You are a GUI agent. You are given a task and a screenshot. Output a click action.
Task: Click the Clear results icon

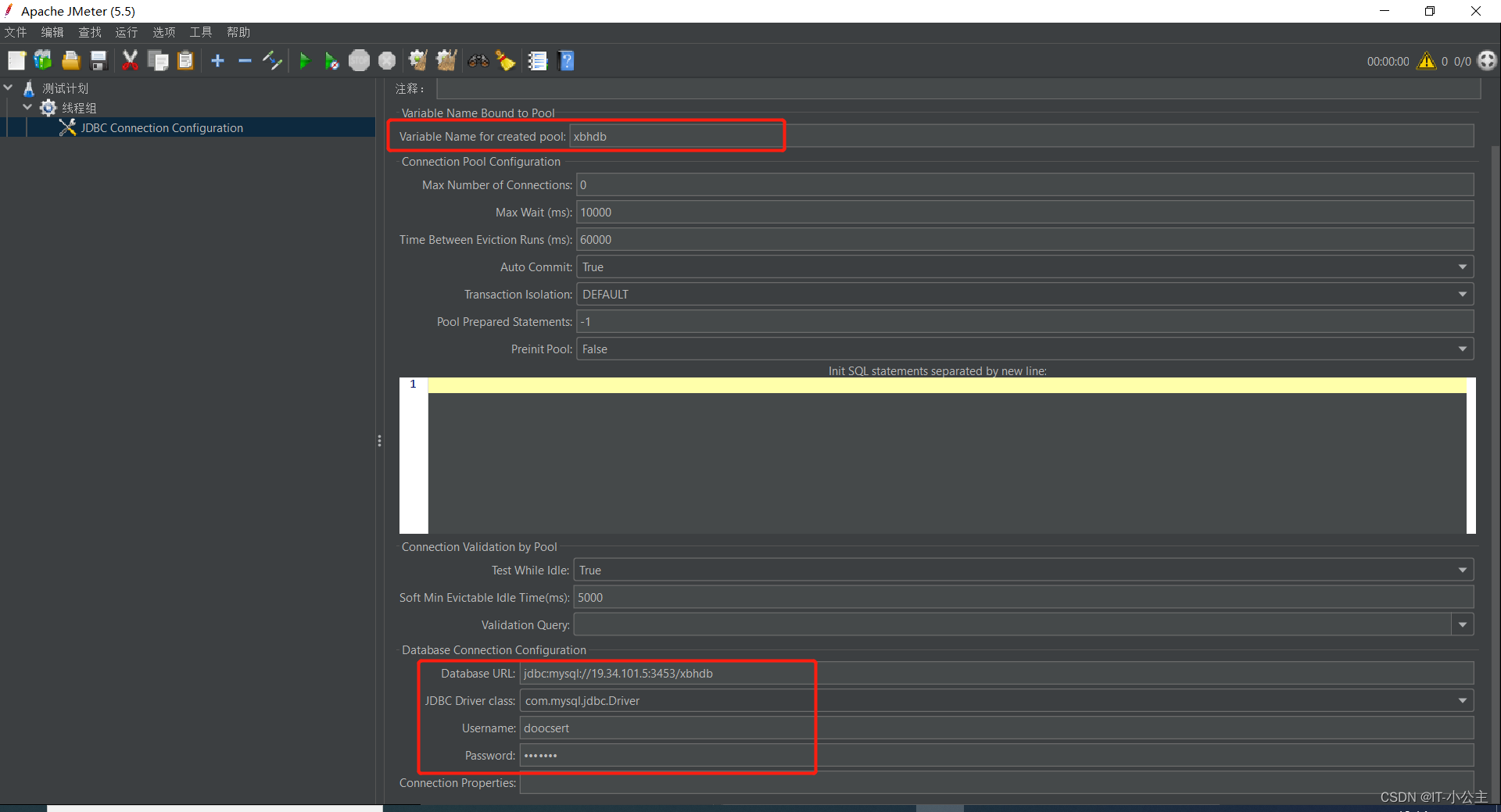point(418,60)
